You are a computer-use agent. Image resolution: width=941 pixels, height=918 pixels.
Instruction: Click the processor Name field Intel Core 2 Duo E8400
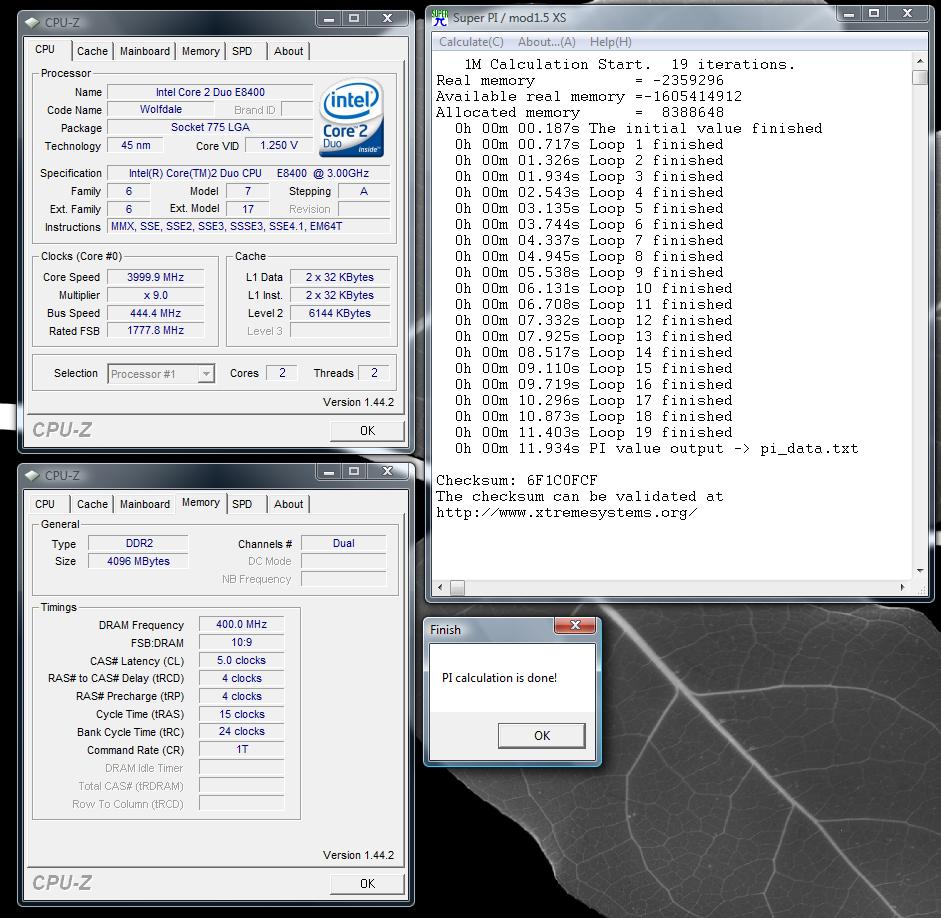click(210, 92)
